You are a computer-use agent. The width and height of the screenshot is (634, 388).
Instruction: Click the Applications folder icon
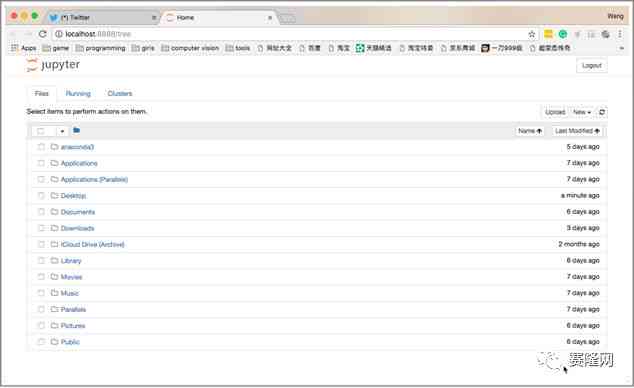point(55,163)
